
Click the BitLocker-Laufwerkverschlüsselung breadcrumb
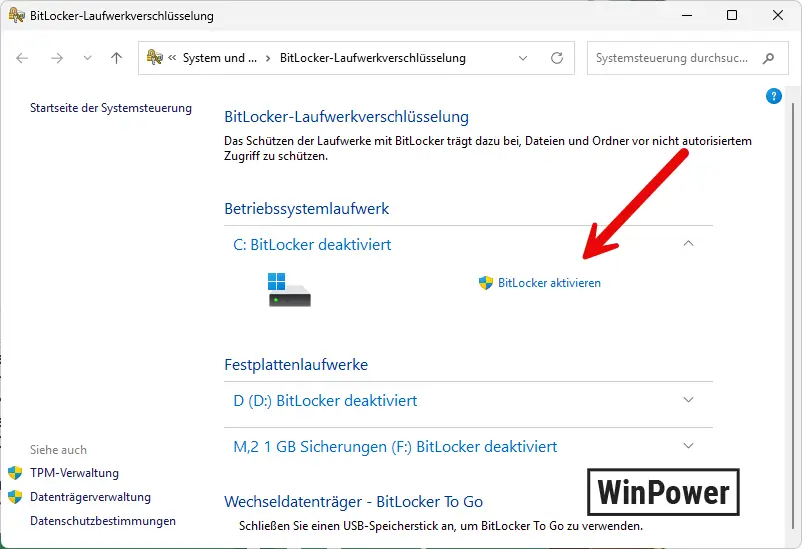click(372, 58)
